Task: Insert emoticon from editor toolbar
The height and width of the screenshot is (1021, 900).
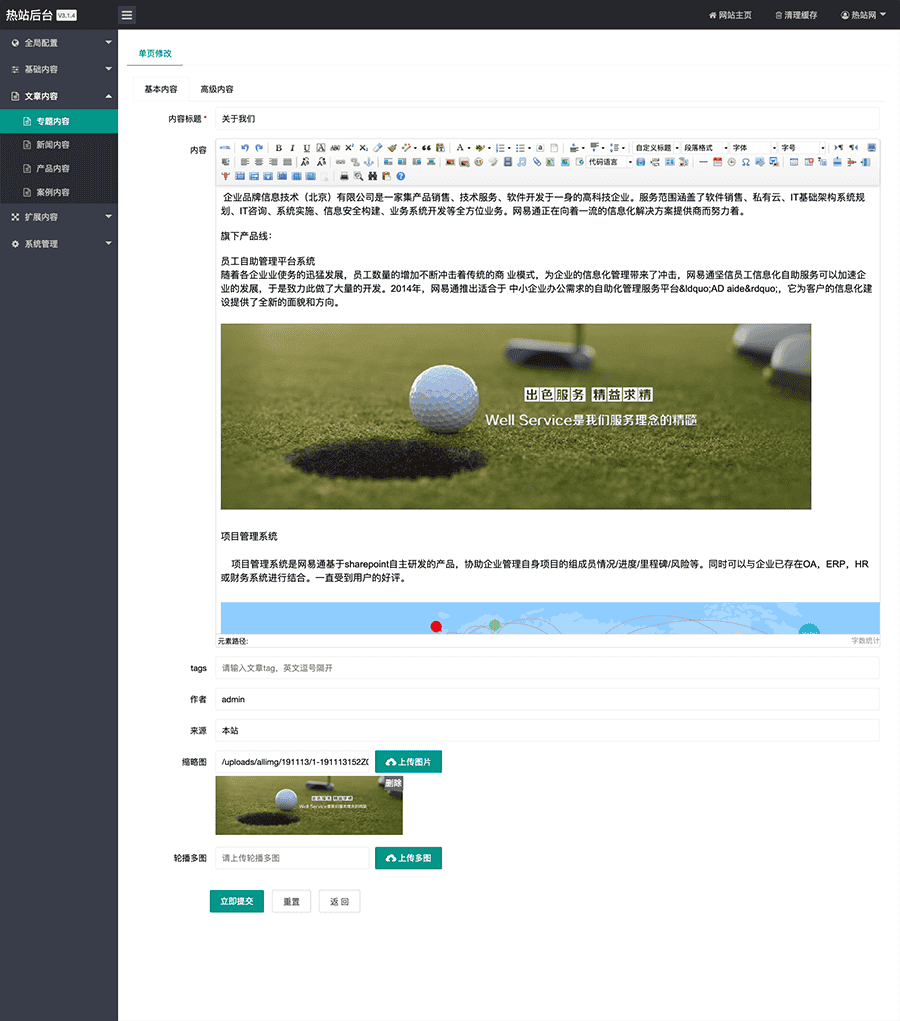Action: [x=479, y=162]
